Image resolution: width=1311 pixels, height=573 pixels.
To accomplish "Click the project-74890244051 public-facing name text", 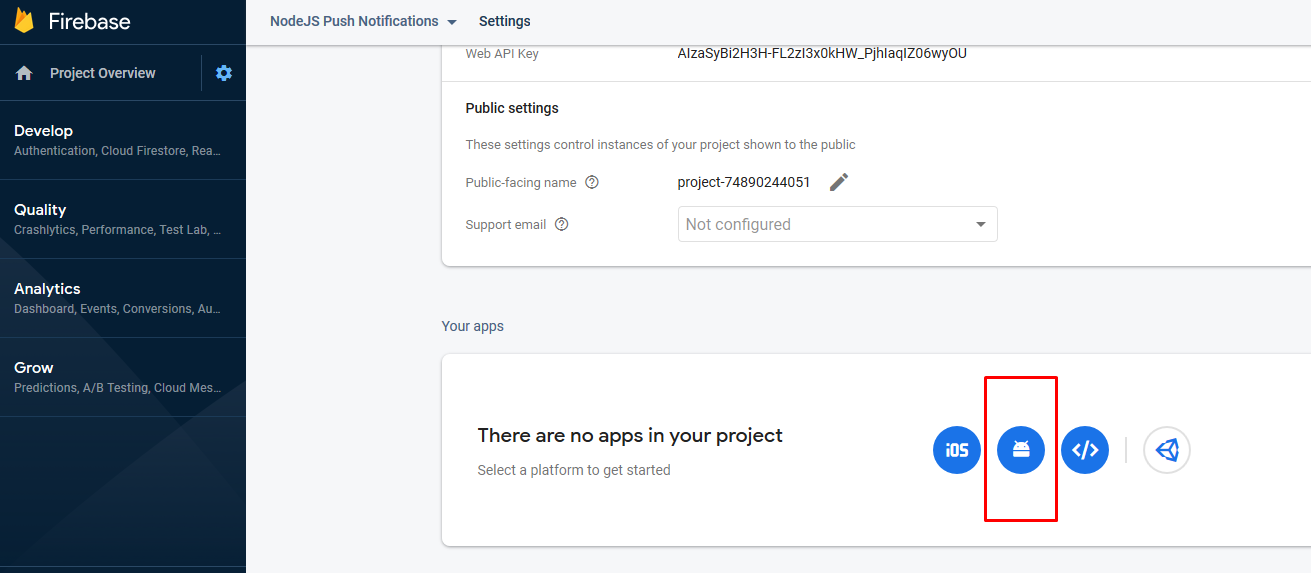I will 744,182.
